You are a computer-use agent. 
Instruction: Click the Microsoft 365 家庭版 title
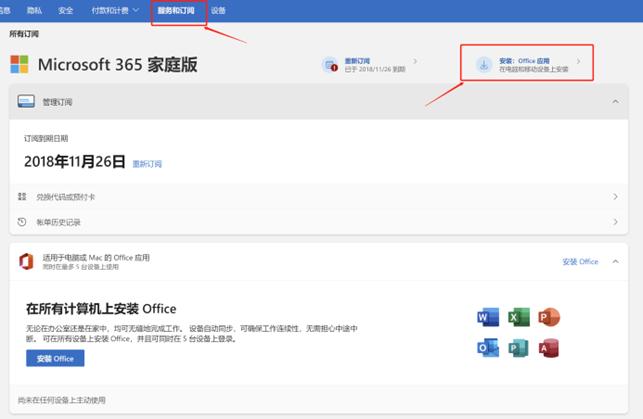coord(117,64)
